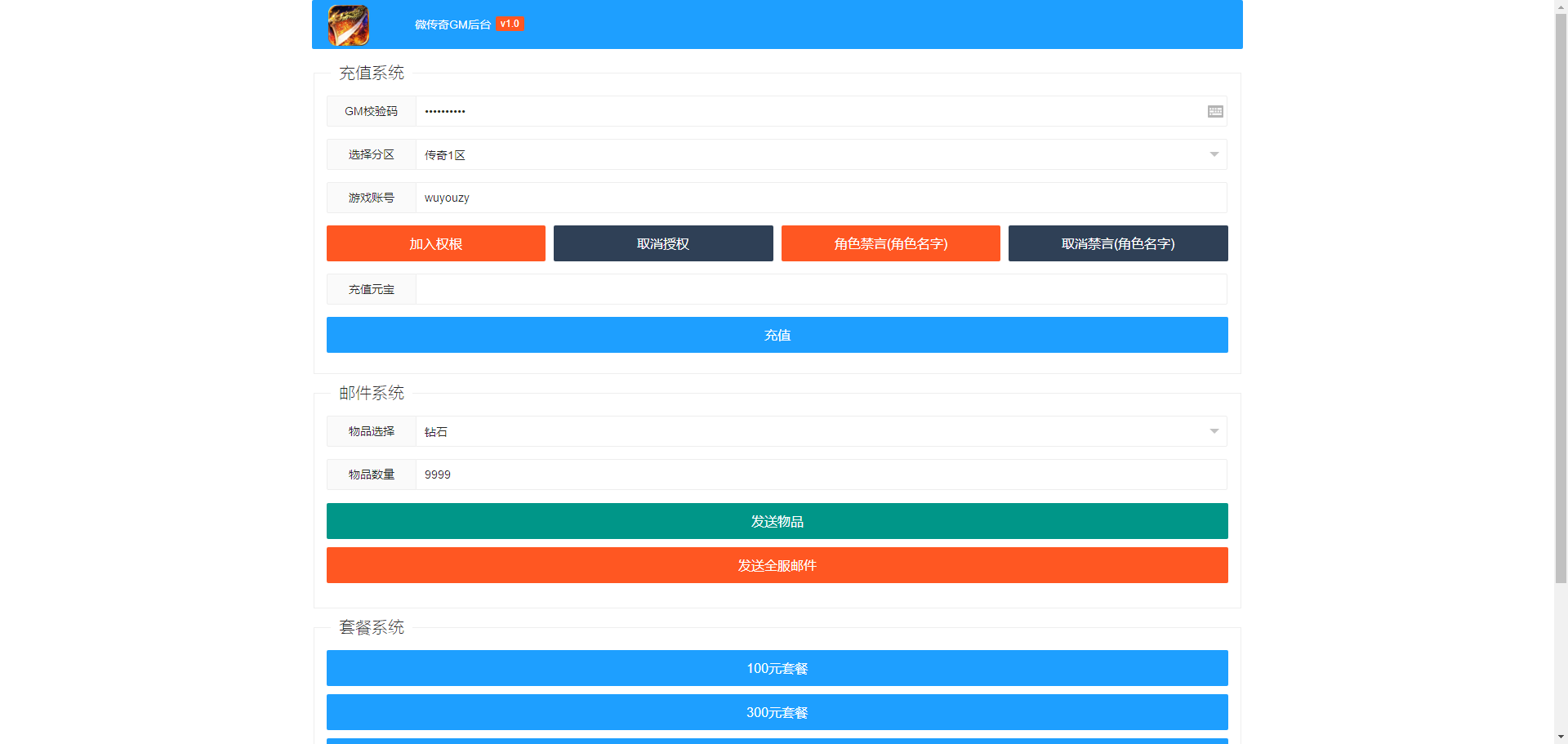Click the 物品数量 field label
Image resolution: width=1568 pixels, height=744 pixels.
pos(372,474)
